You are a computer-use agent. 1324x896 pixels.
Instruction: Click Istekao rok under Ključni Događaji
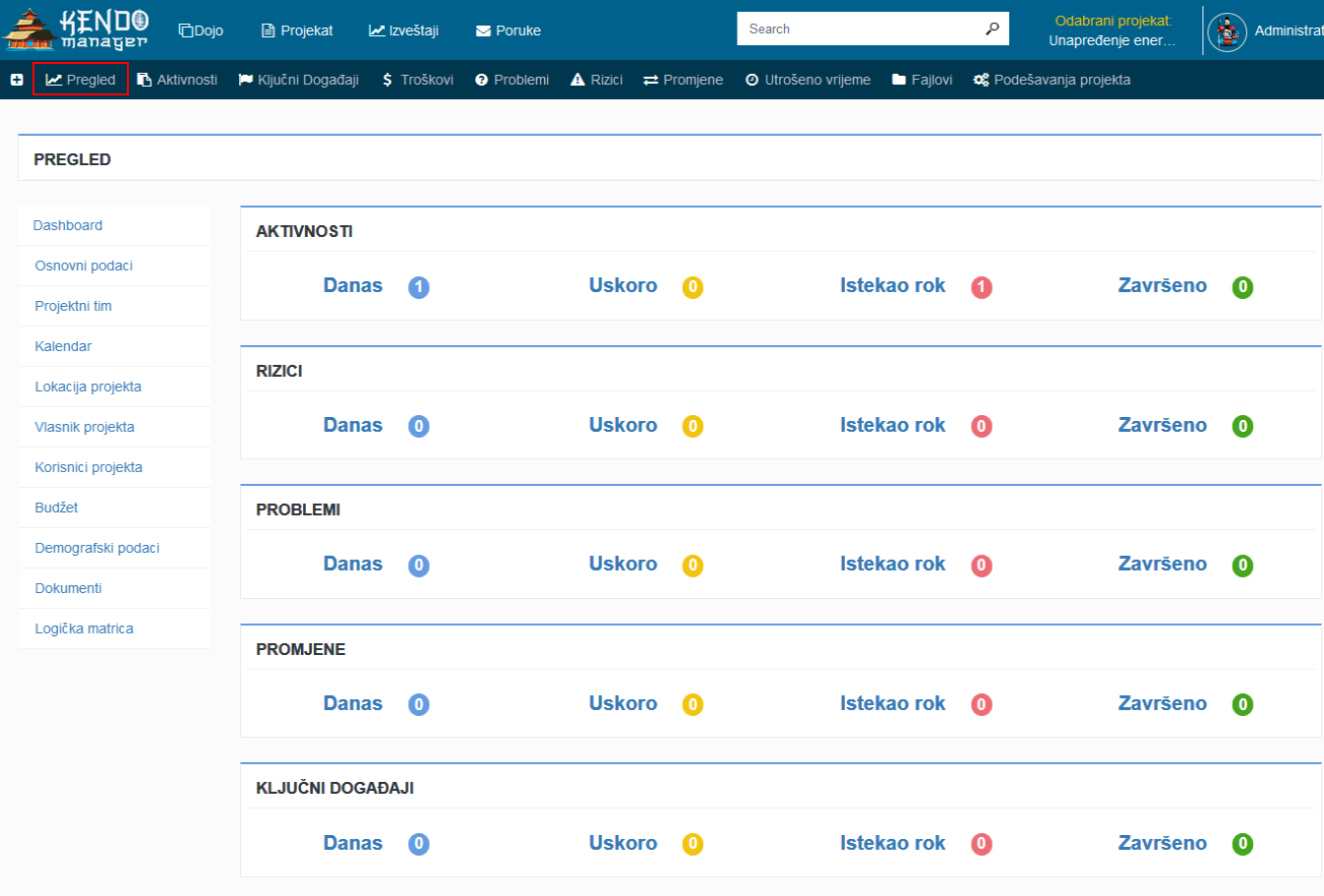pyautogui.click(x=892, y=843)
